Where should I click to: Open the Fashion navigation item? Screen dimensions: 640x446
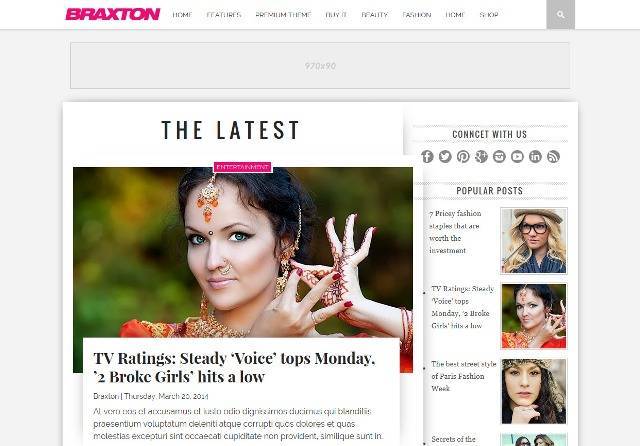tap(416, 15)
